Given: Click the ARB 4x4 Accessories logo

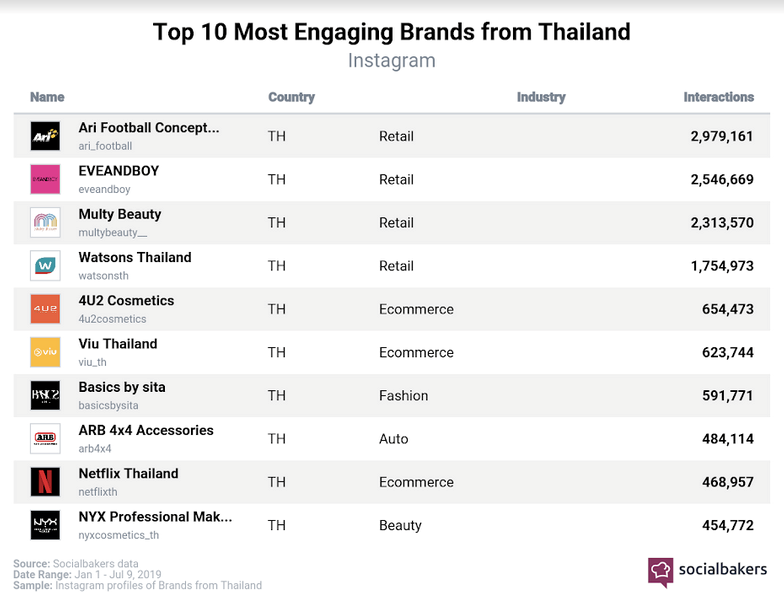Looking at the screenshot, I should (45, 438).
